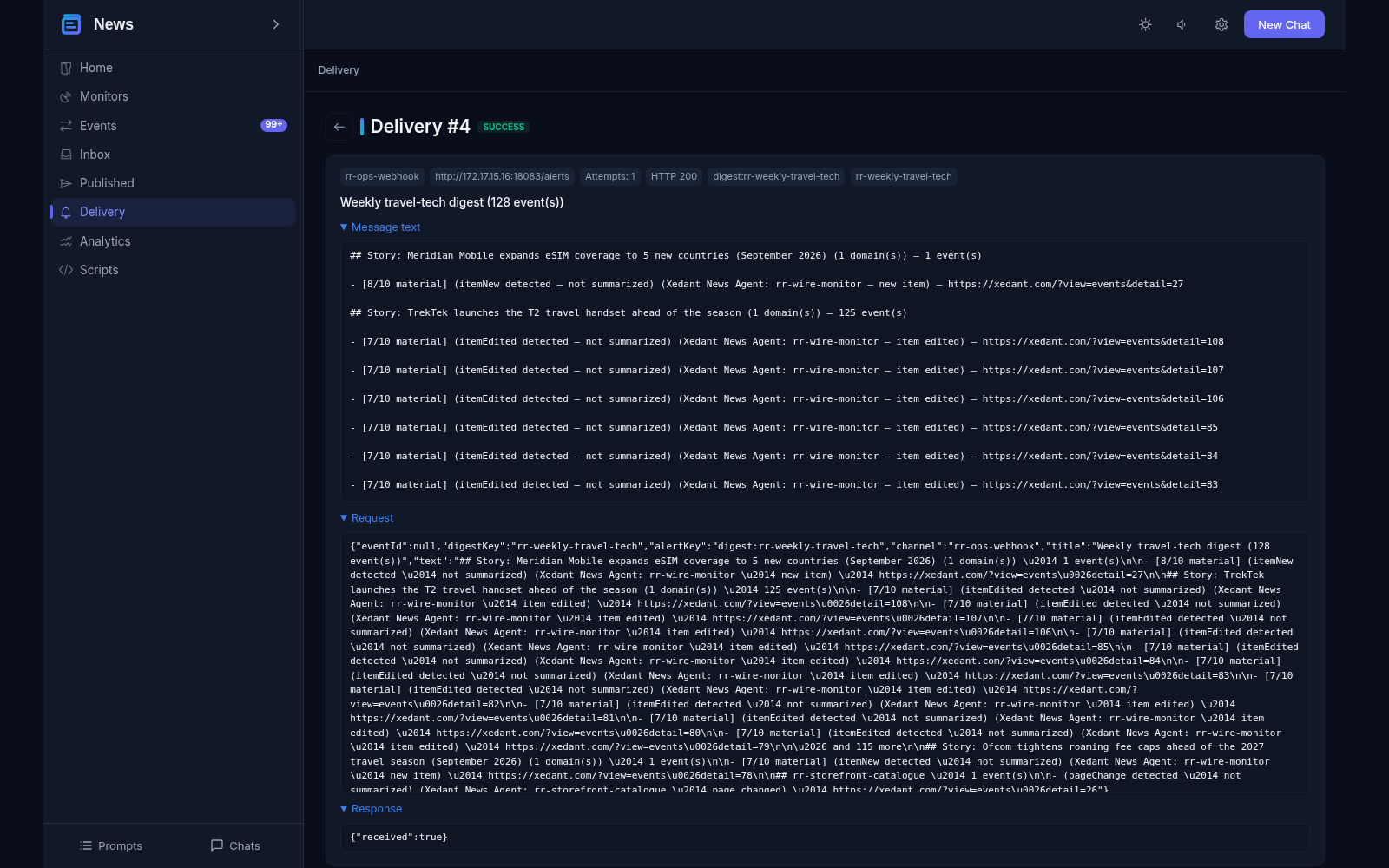This screenshot has height=868, width=1389.
Task: Collapse the Request section
Action: click(x=367, y=518)
